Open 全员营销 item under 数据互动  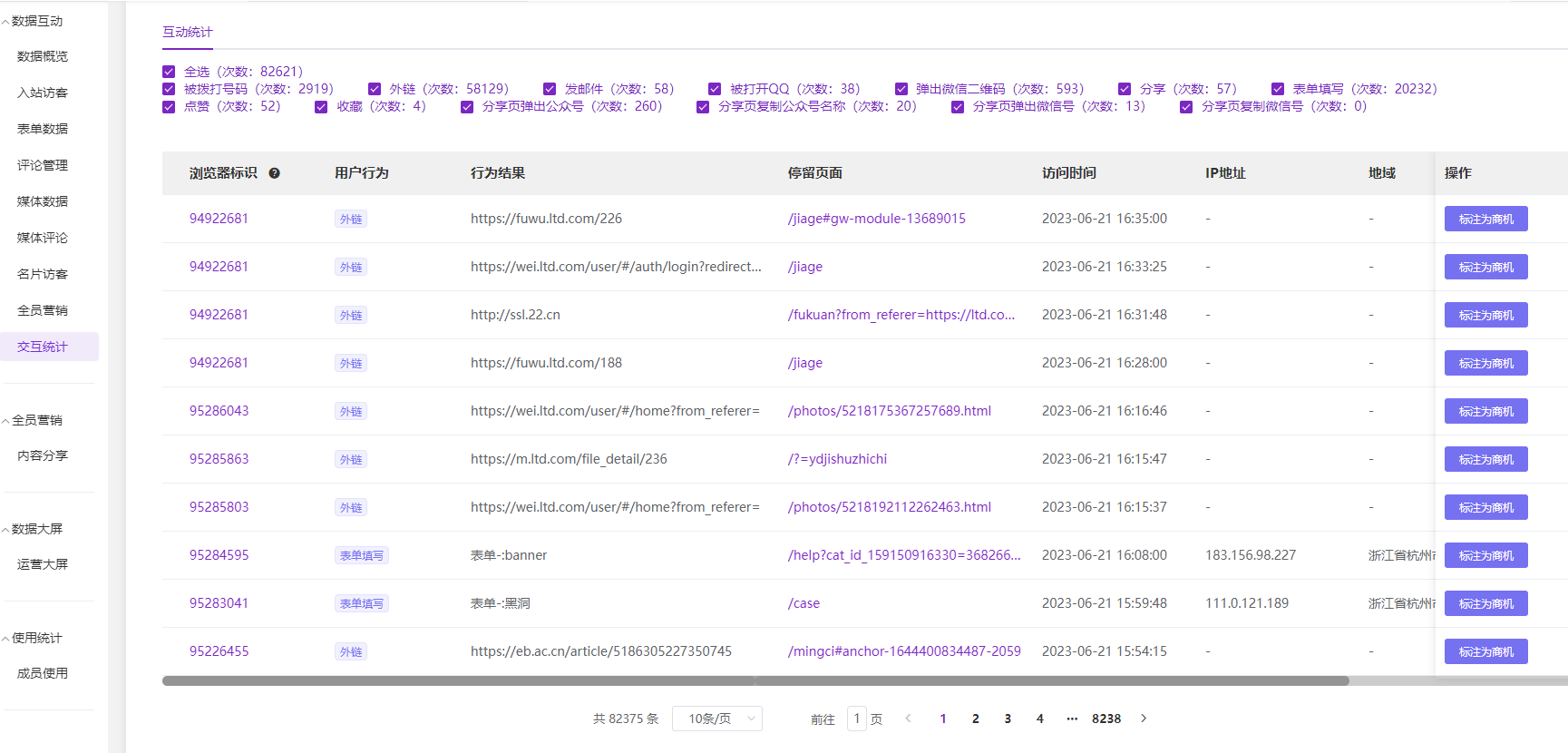(x=43, y=310)
